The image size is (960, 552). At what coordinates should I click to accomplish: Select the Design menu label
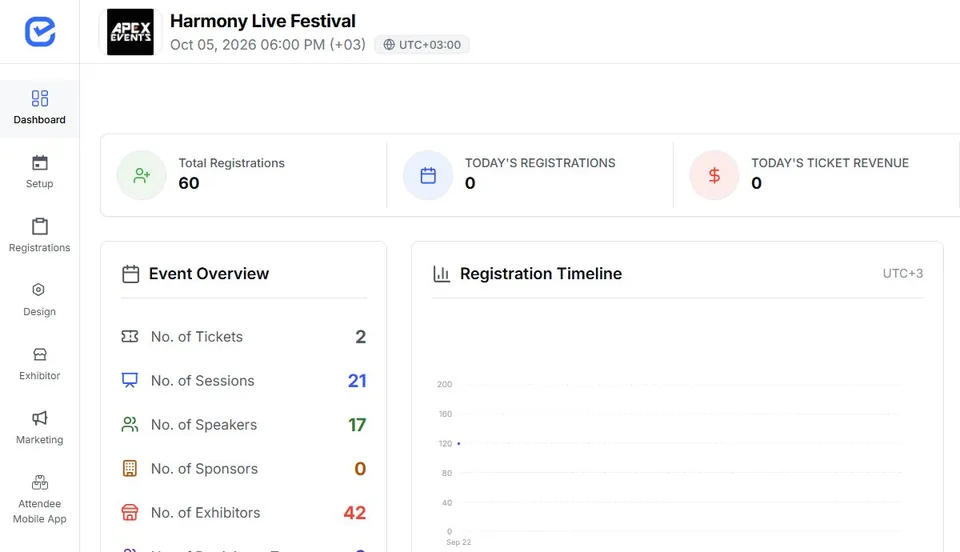tap(40, 311)
